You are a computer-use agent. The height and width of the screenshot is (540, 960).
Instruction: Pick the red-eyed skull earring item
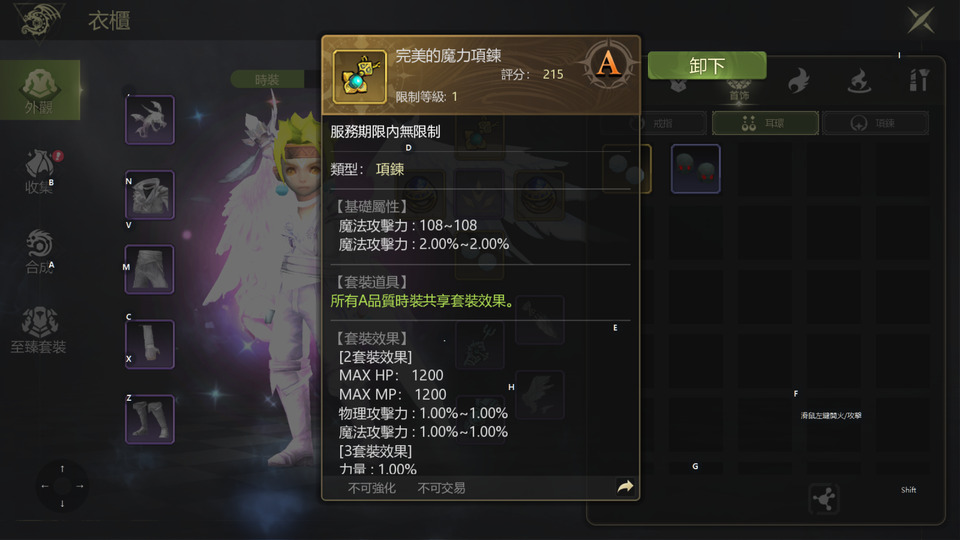[x=696, y=169]
